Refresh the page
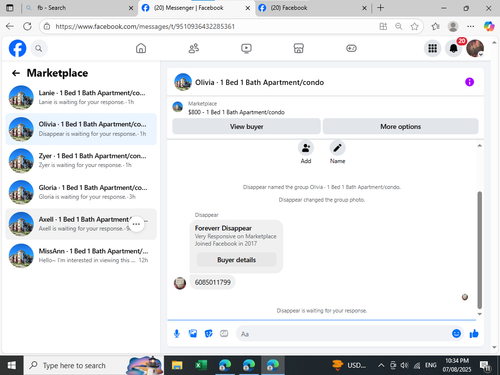 27,26
